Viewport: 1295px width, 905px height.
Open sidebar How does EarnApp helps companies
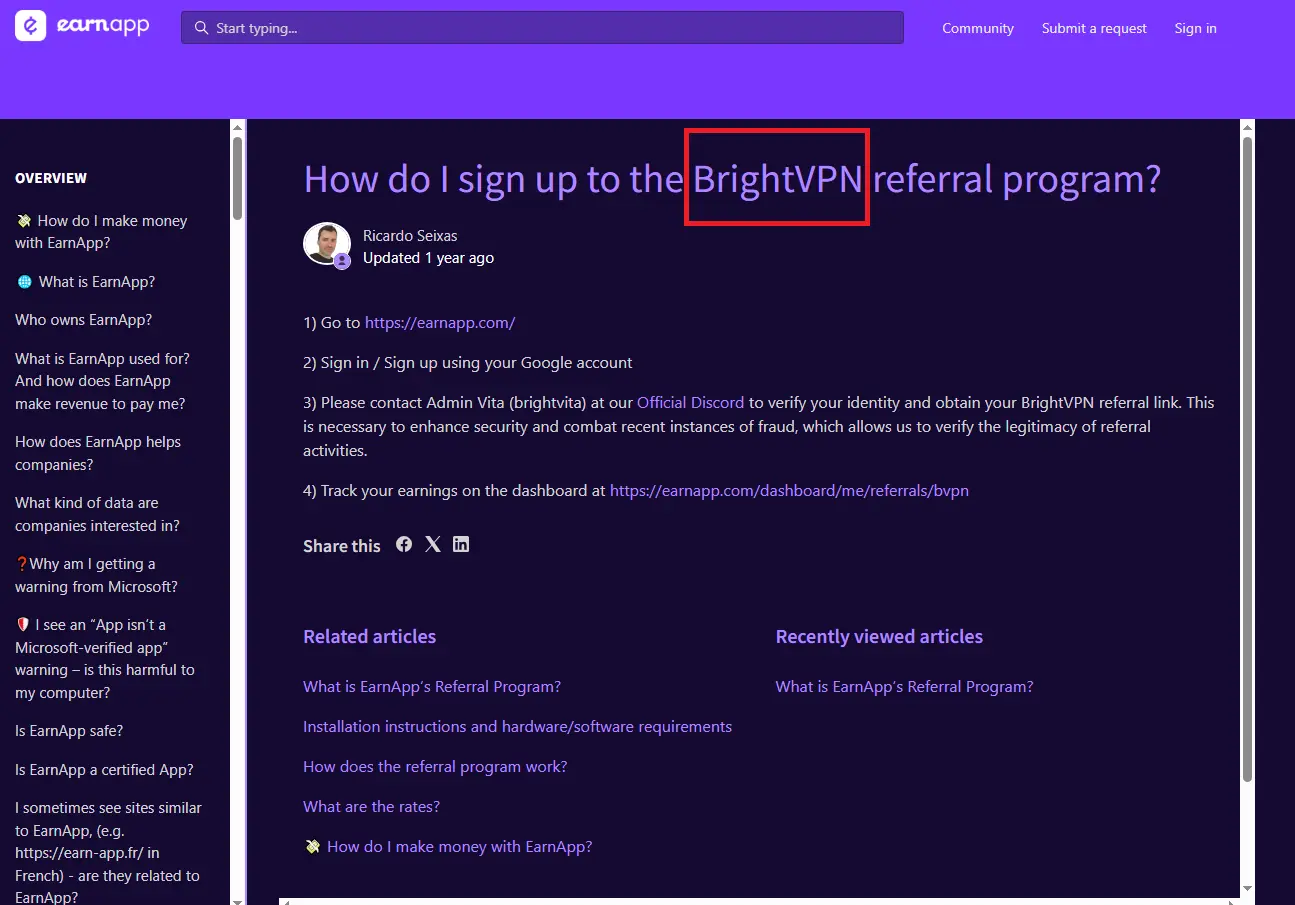pos(98,453)
